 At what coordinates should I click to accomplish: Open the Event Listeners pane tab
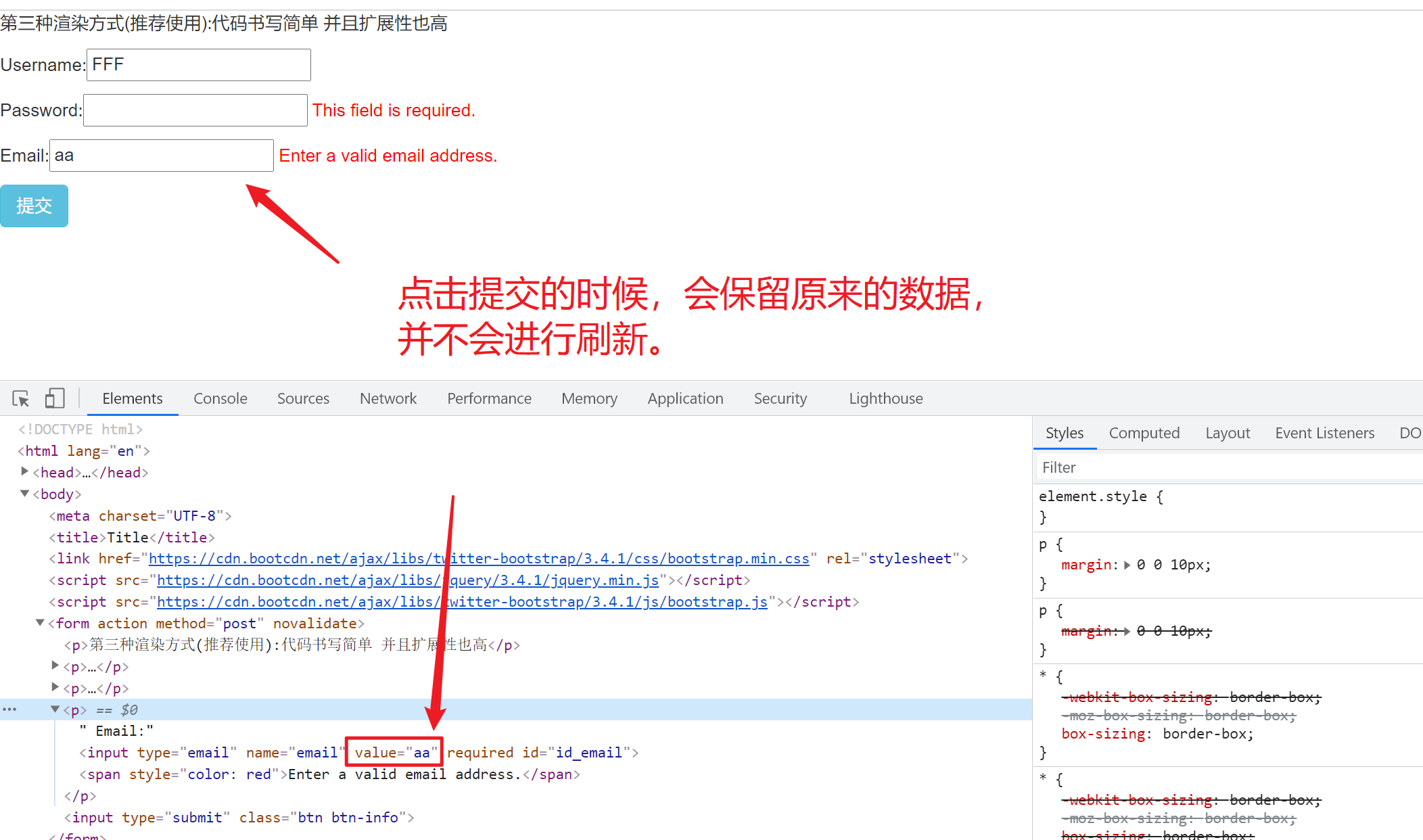1324,433
